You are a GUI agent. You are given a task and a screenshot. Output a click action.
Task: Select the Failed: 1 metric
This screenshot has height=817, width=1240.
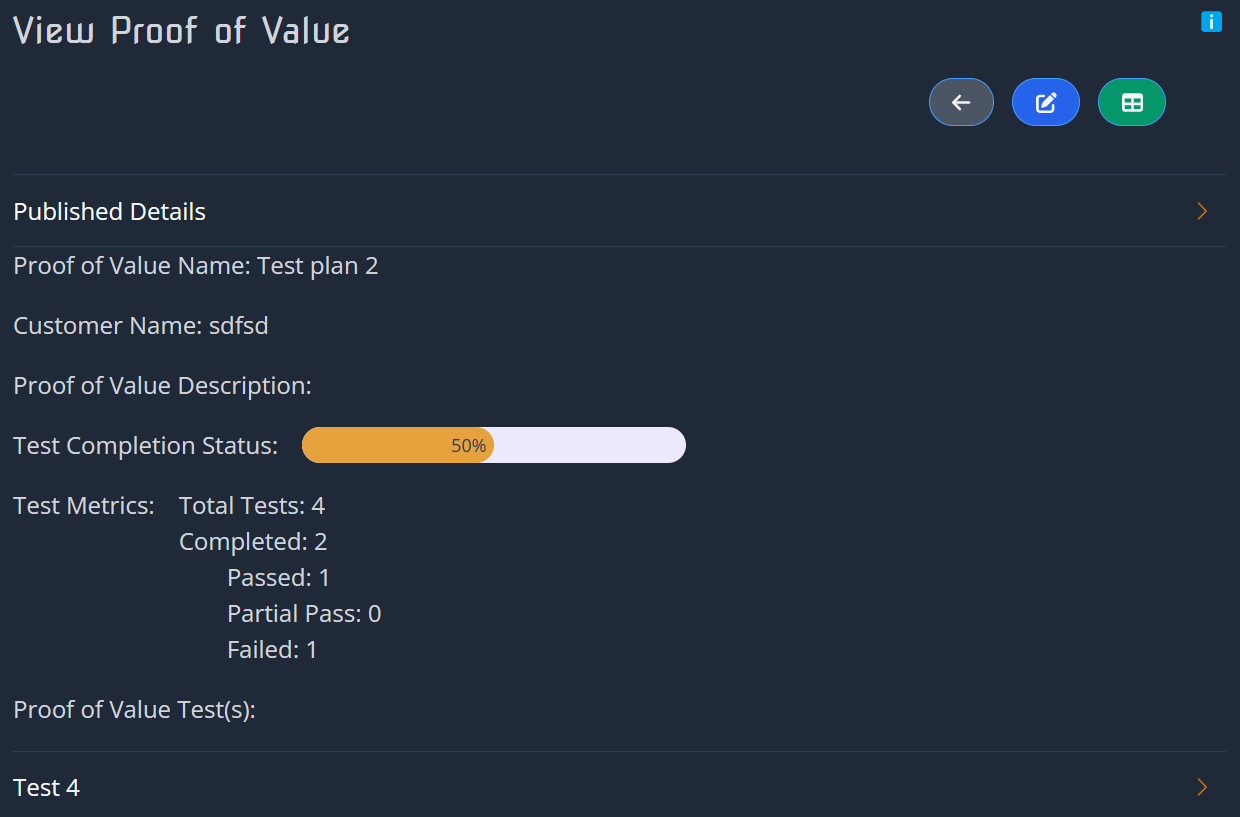coord(272,650)
